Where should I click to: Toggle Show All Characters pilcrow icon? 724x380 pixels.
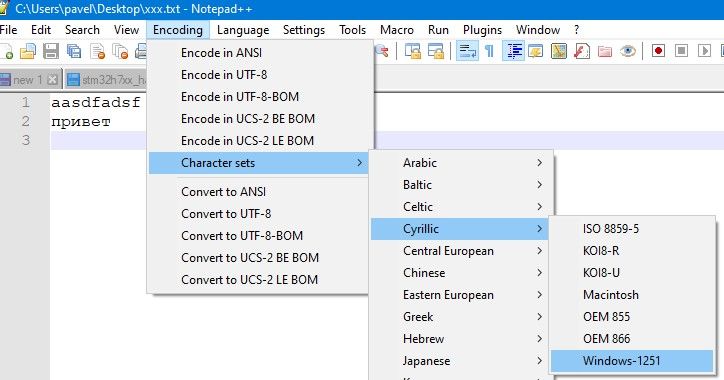point(489,50)
